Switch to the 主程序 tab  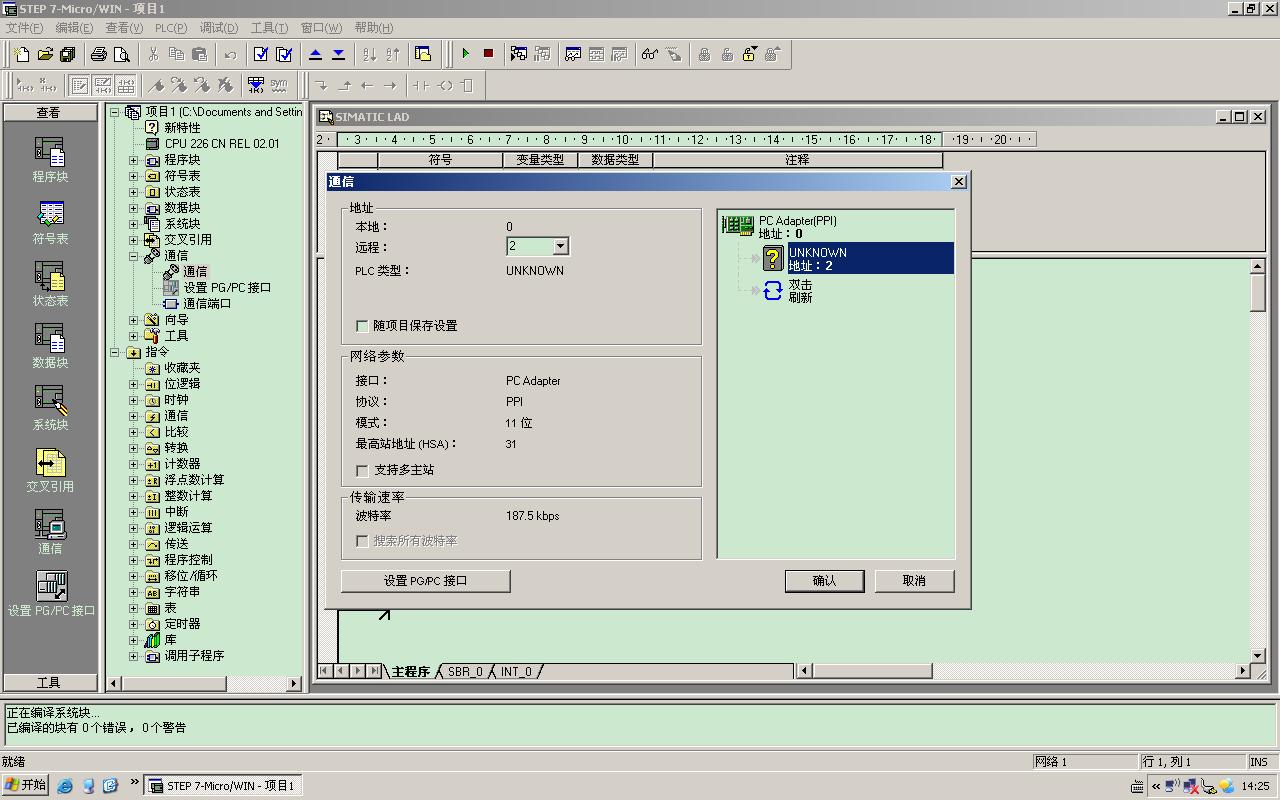pos(410,672)
